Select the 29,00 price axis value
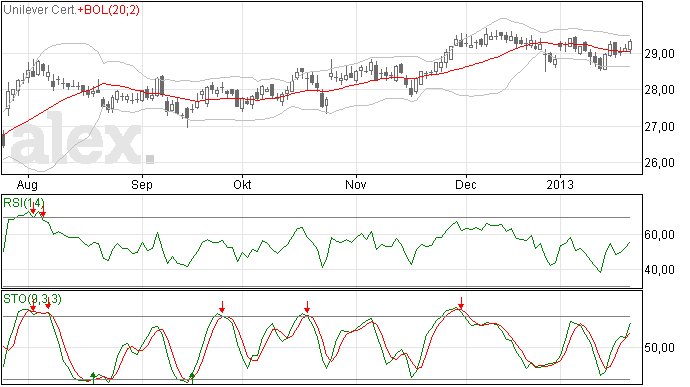This screenshot has height=387, width=690. tap(659, 54)
